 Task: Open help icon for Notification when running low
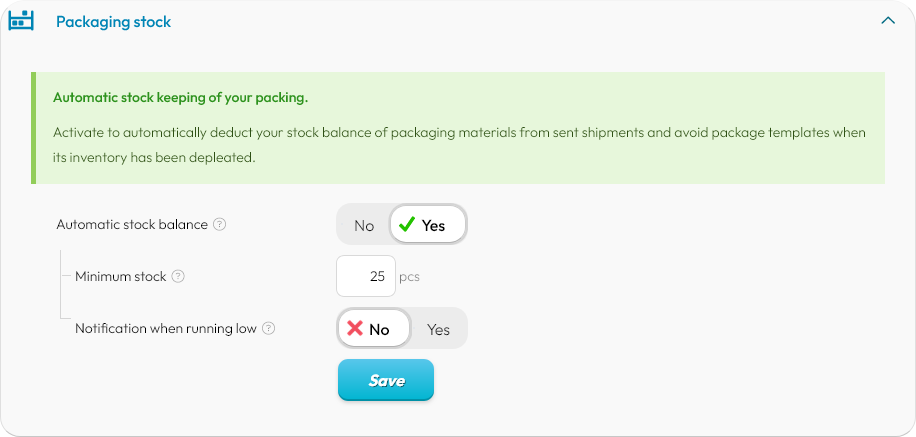[x=268, y=328]
